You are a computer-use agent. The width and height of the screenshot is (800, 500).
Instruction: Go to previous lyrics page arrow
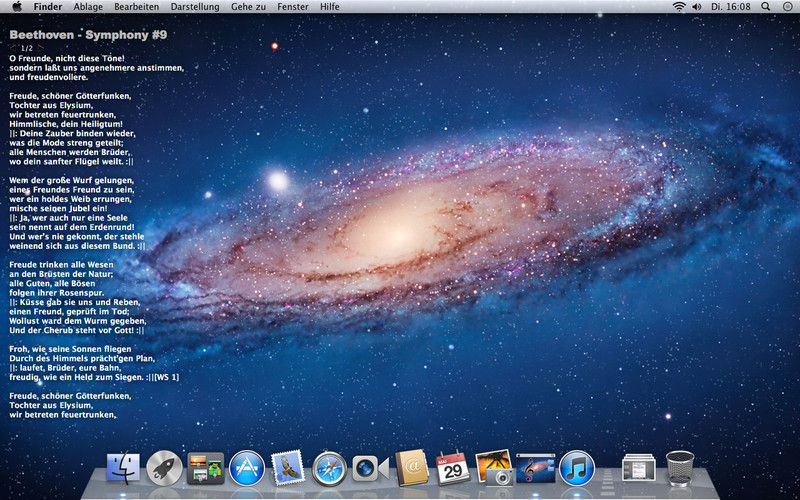pos(13,48)
